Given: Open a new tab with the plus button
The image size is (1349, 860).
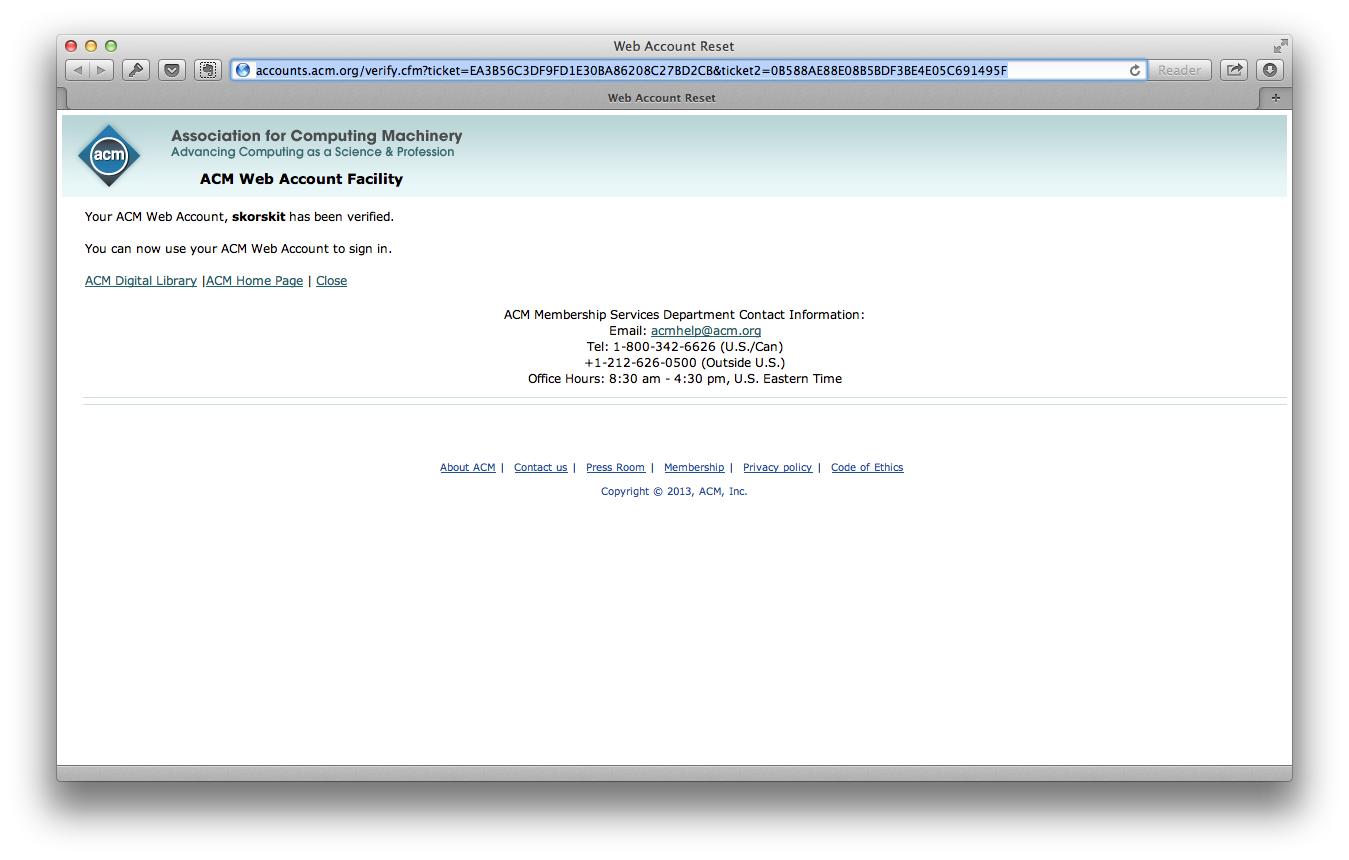Looking at the screenshot, I should point(1275,98).
